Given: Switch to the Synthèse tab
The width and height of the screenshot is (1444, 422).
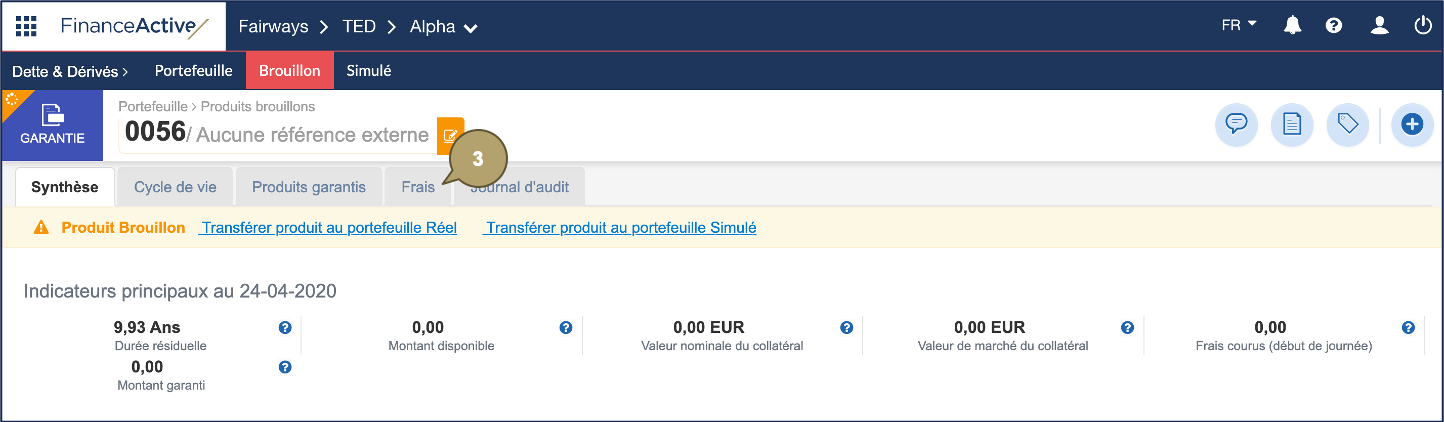Looking at the screenshot, I should [65, 187].
